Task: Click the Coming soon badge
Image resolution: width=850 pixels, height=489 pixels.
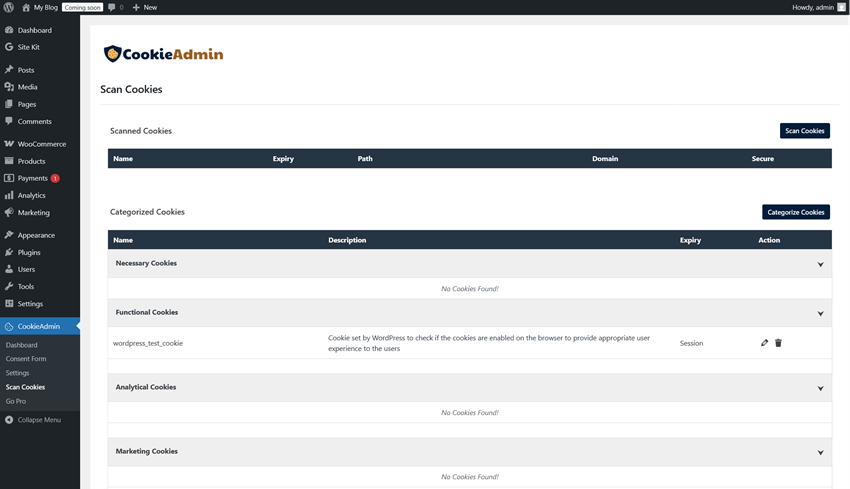Action: click(x=82, y=7)
